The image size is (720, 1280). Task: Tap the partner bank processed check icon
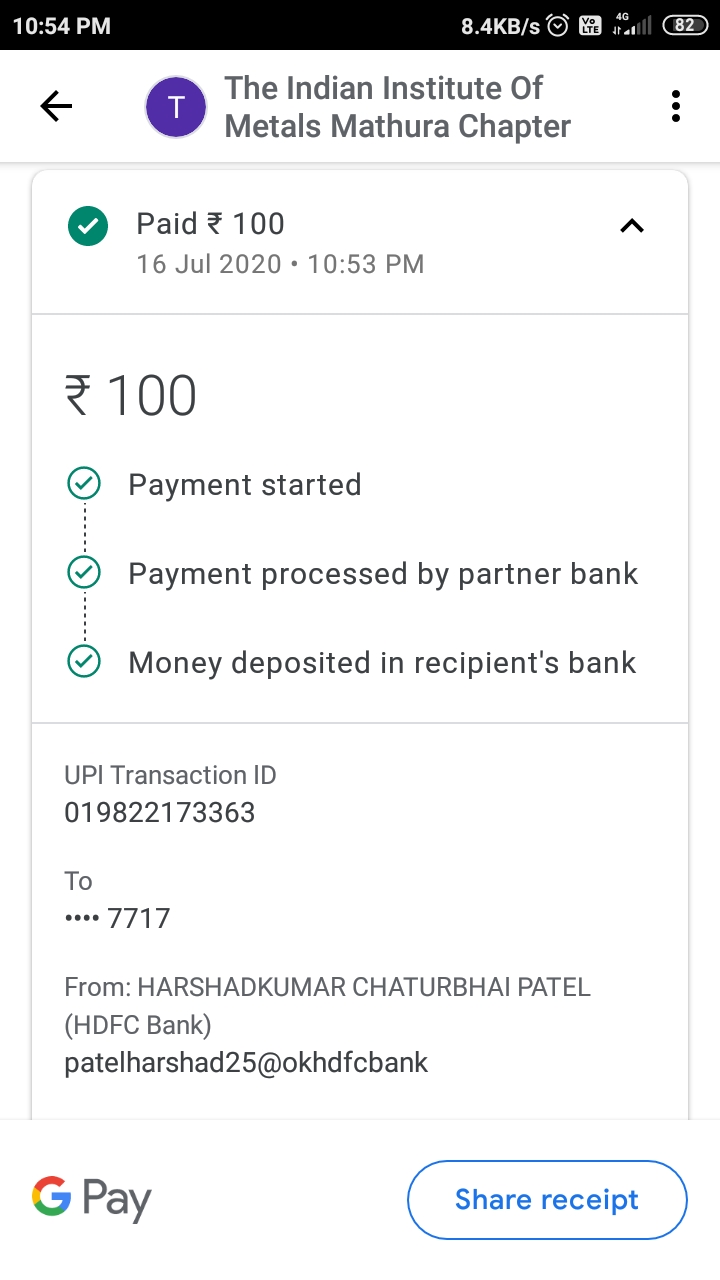coord(83,573)
